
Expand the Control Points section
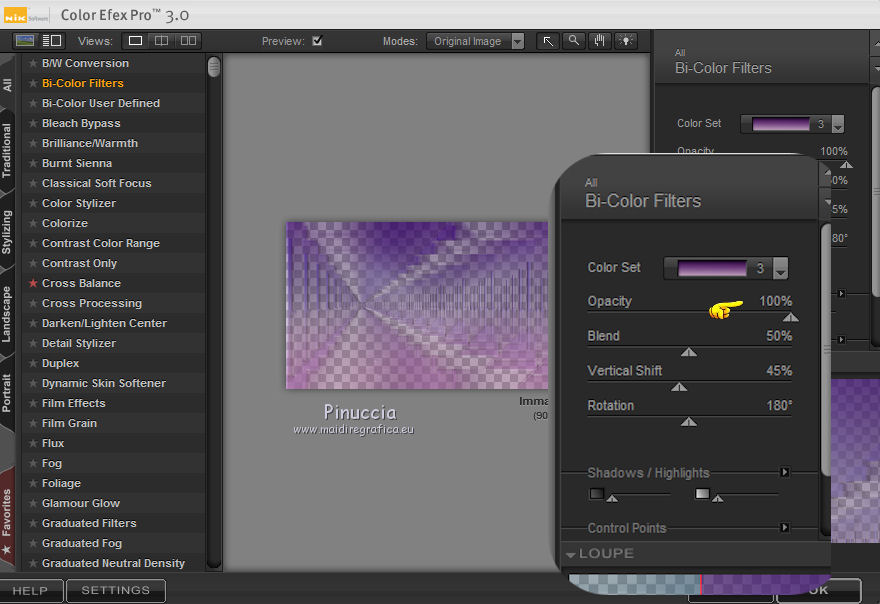pyautogui.click(x=785, y=528)
